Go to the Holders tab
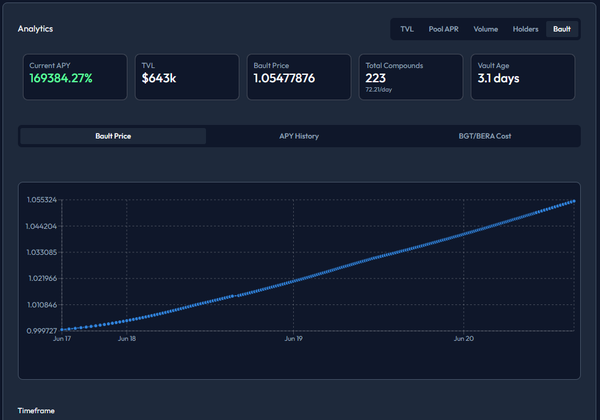 coord(526,29)
